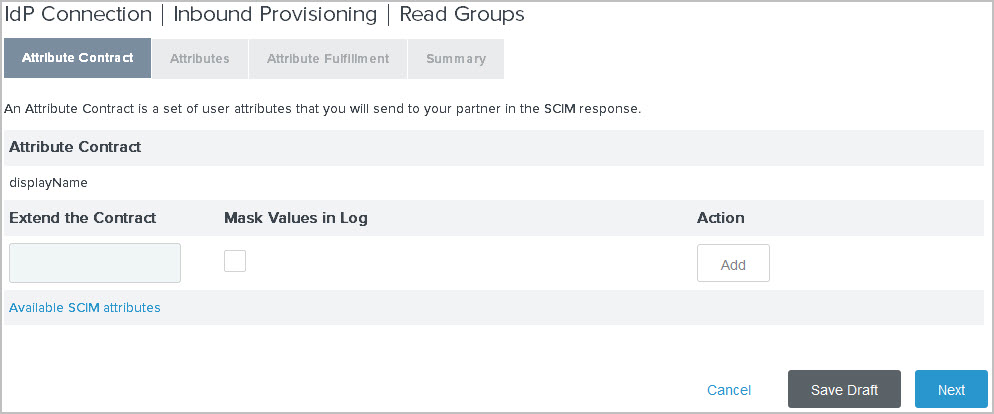Switch to the Attributes tab
Viewport: 994px width, 414px height.
[200, 59]
